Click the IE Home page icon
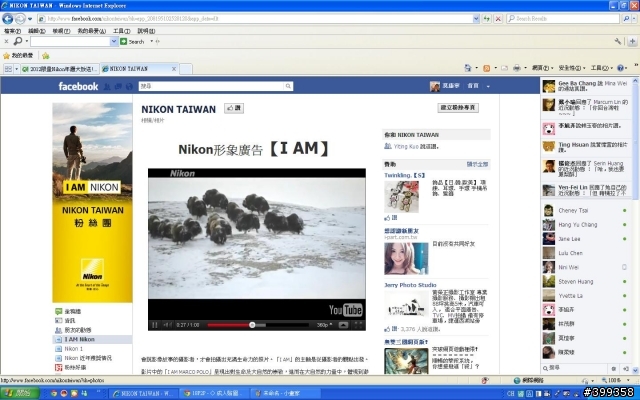The image size is (640, 400). (x=468, y=68)
